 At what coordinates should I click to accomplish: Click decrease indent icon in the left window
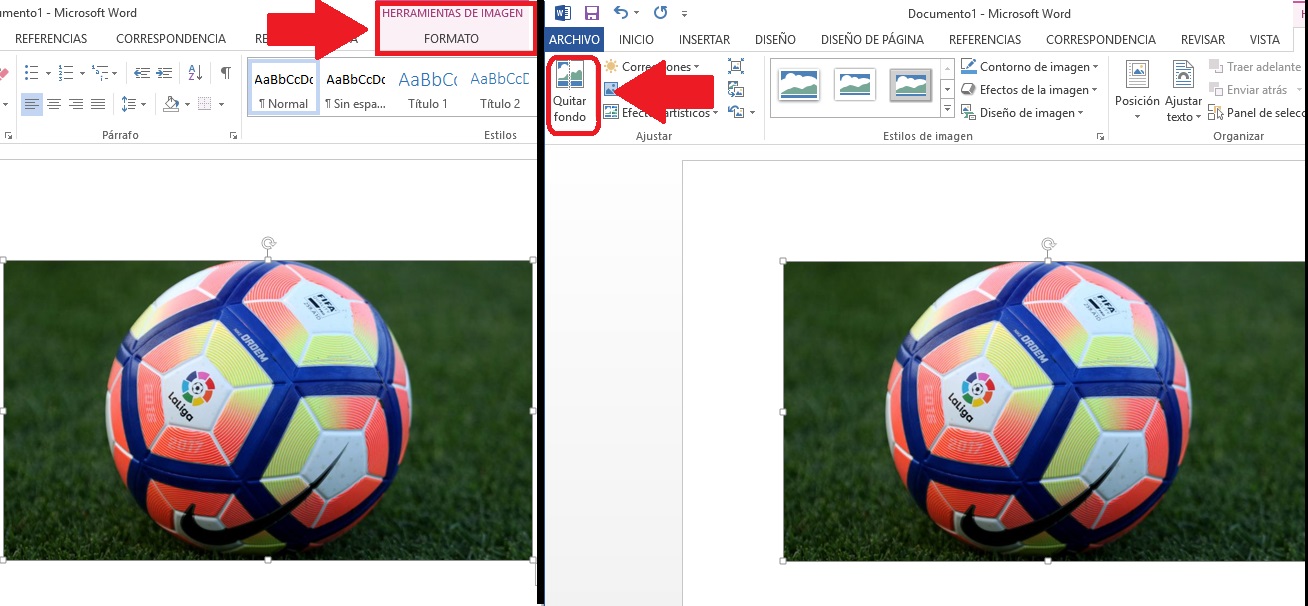click(142, 73)
